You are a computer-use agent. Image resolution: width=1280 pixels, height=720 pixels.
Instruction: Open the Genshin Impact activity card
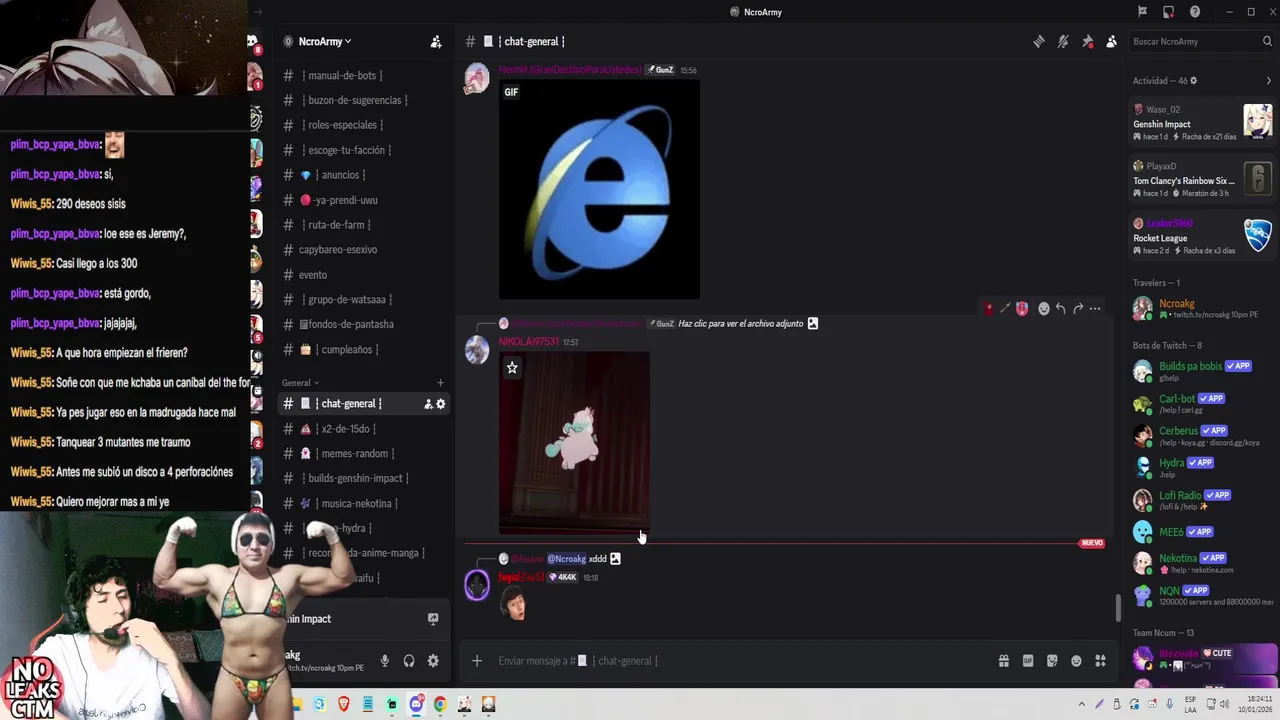click(1202, 123)
